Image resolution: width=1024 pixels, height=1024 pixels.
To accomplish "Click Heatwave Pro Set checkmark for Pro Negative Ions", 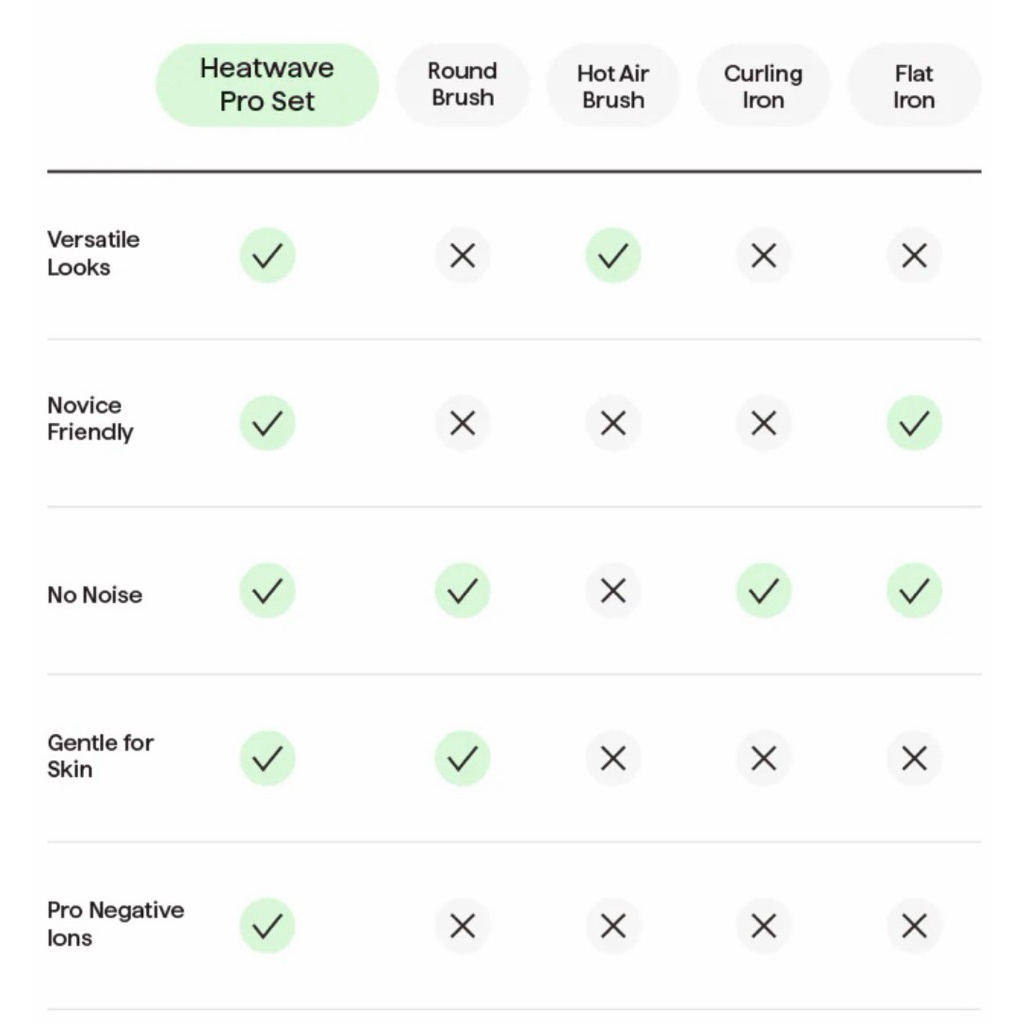I will click(267, 926).
